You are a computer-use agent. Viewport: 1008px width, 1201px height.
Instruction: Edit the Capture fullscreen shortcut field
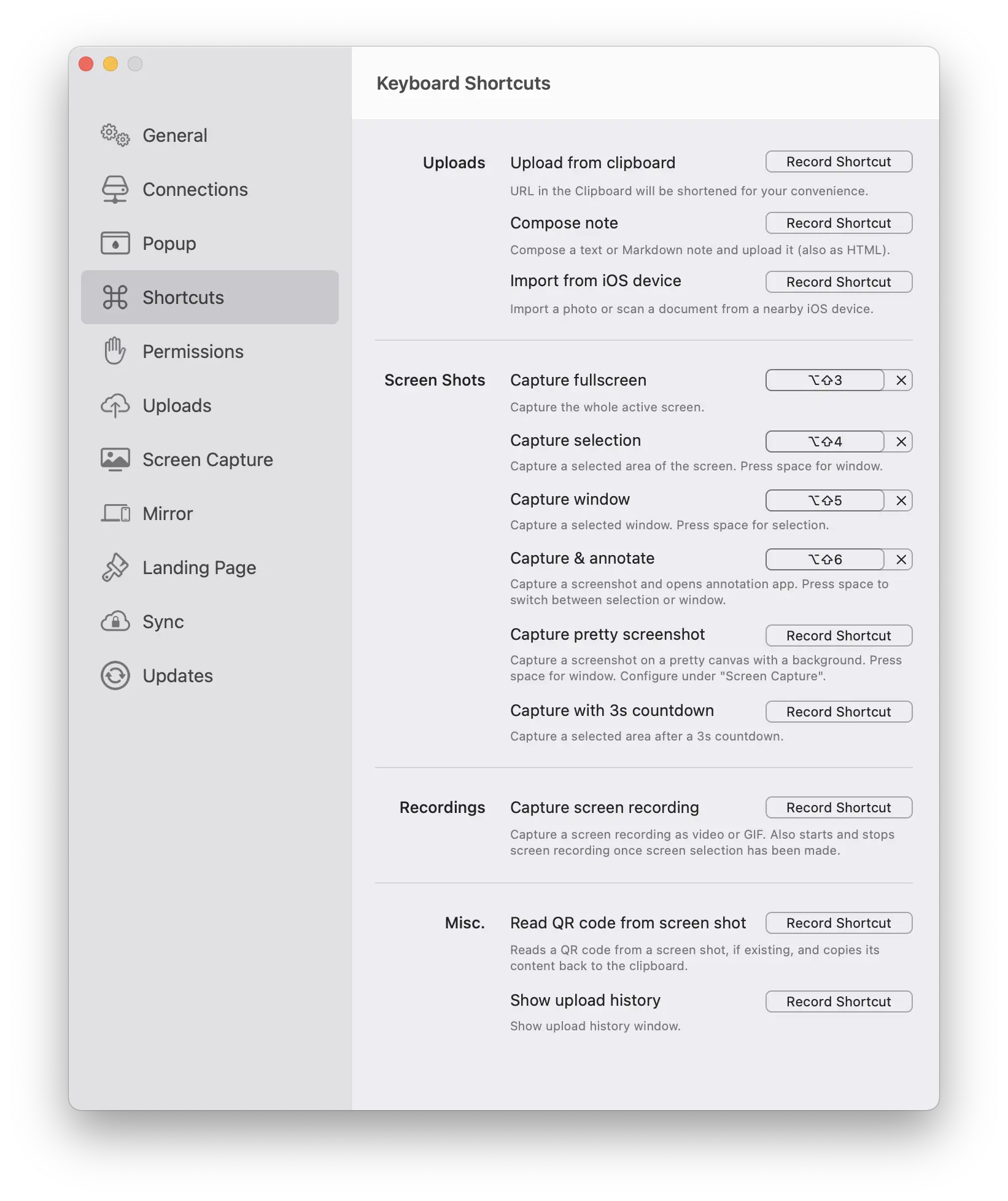824,380
